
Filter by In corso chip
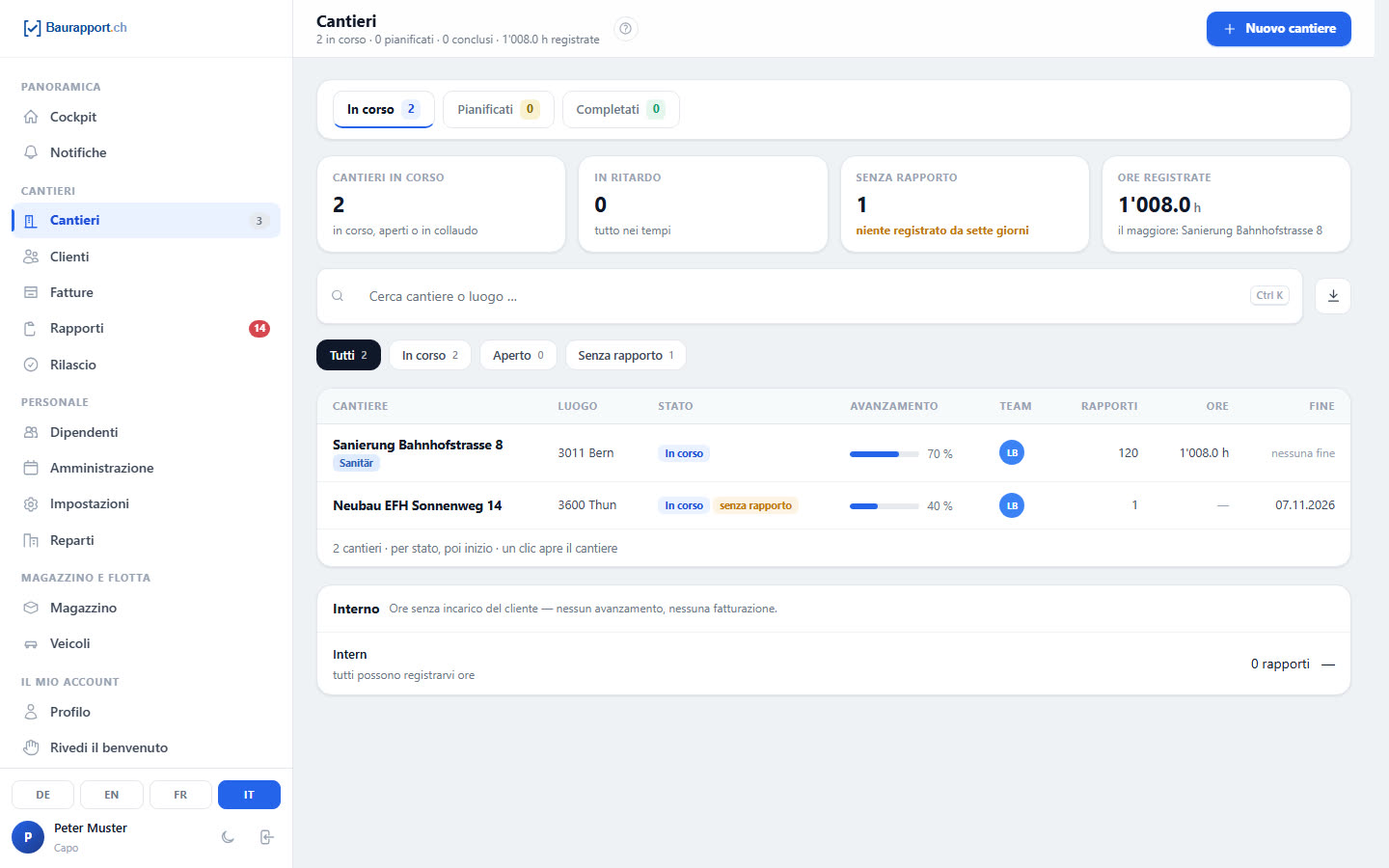430,355
